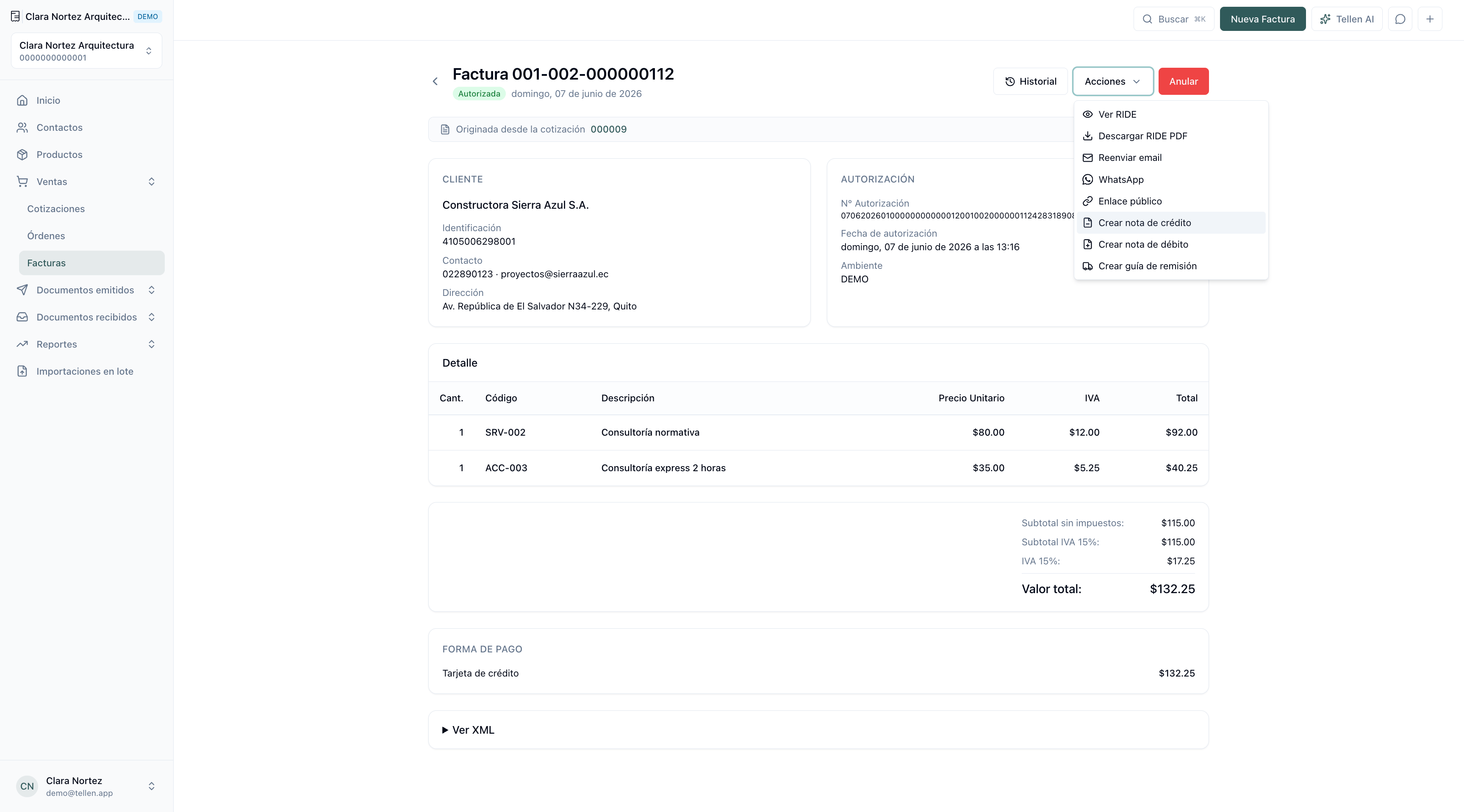
Task: Click Constructora Sierra Azul S.A. client name
Action: click(516, 205)
